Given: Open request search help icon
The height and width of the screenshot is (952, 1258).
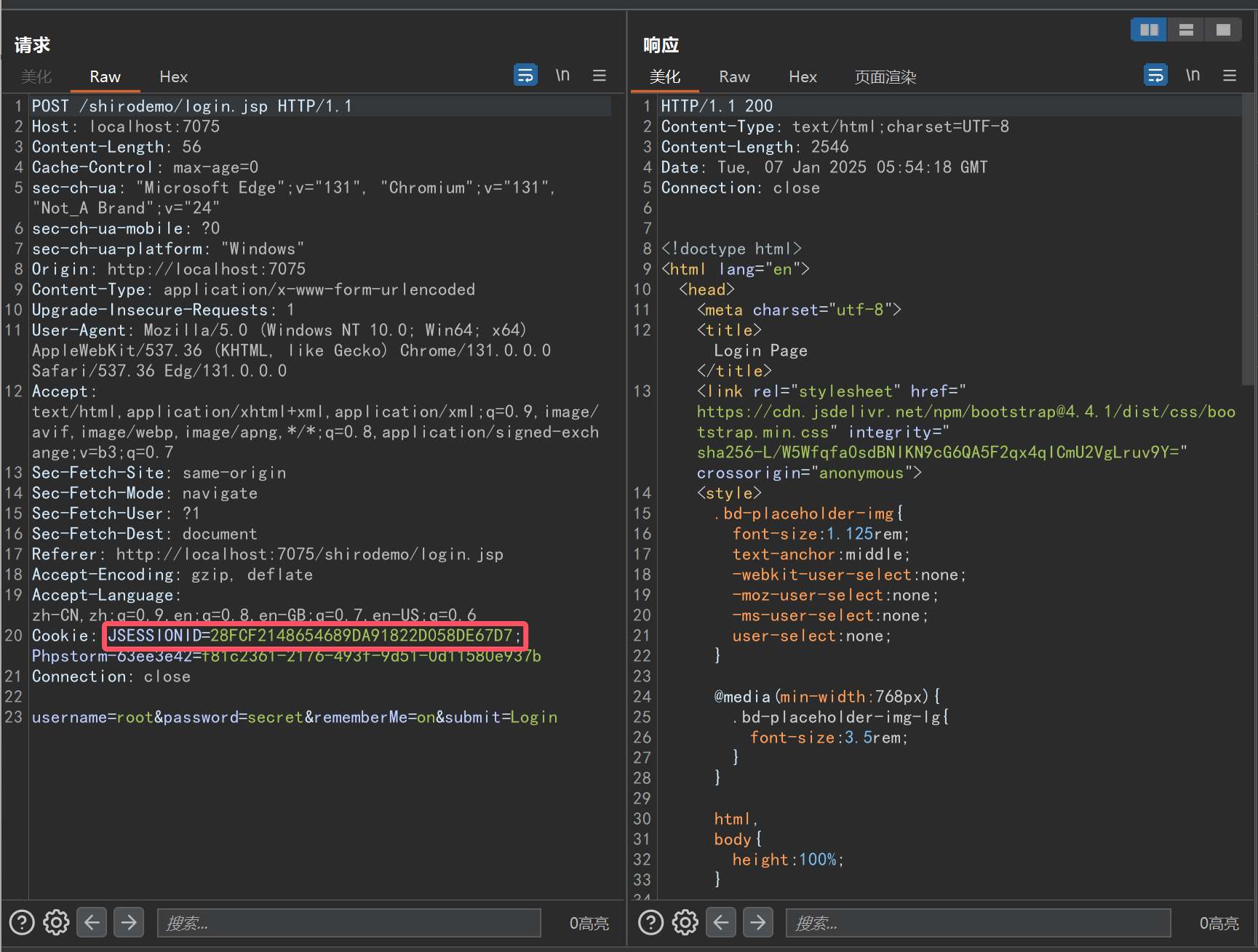Looking at the screenshot, I should click(22, 922).
